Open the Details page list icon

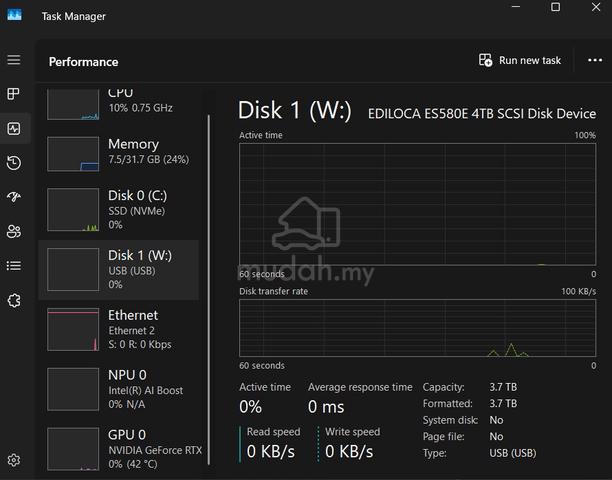point(14,266)
